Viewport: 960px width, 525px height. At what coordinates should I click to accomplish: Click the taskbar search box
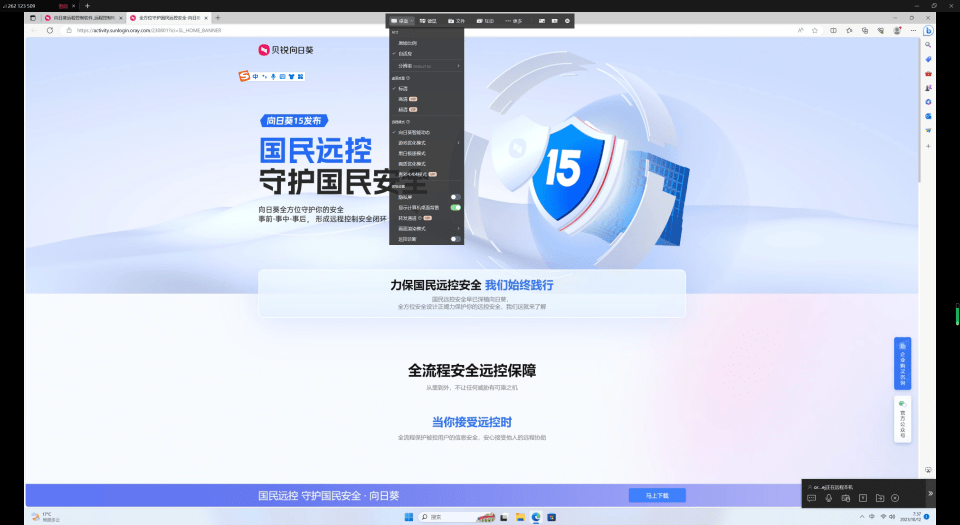tap(457, 517)
